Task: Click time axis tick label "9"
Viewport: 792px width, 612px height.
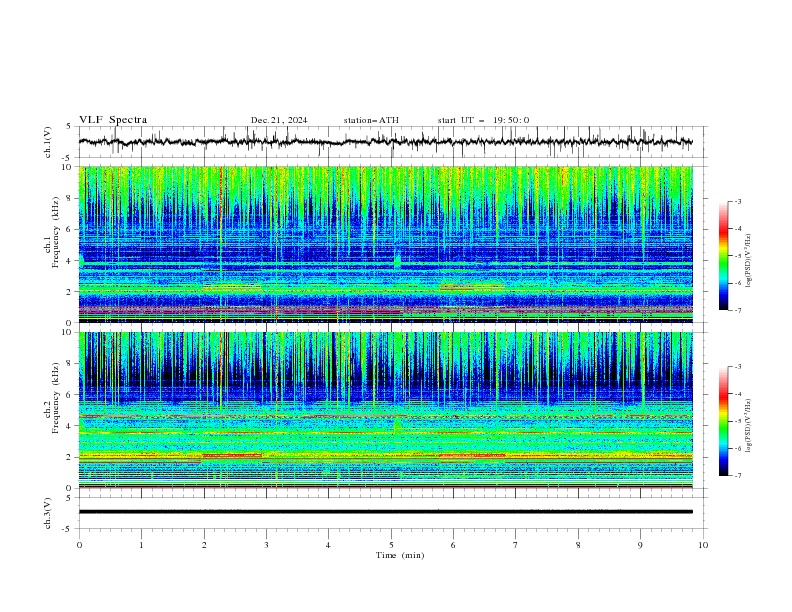Action: click(640, 545)
